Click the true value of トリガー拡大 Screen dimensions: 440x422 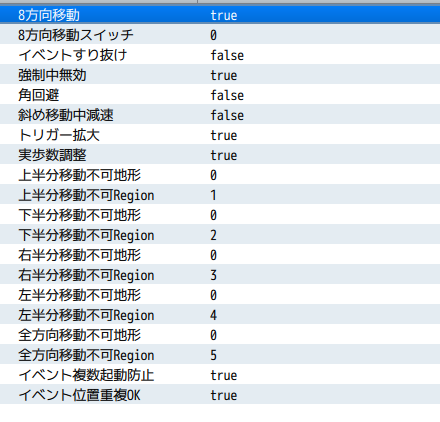[x=224, y=135]
